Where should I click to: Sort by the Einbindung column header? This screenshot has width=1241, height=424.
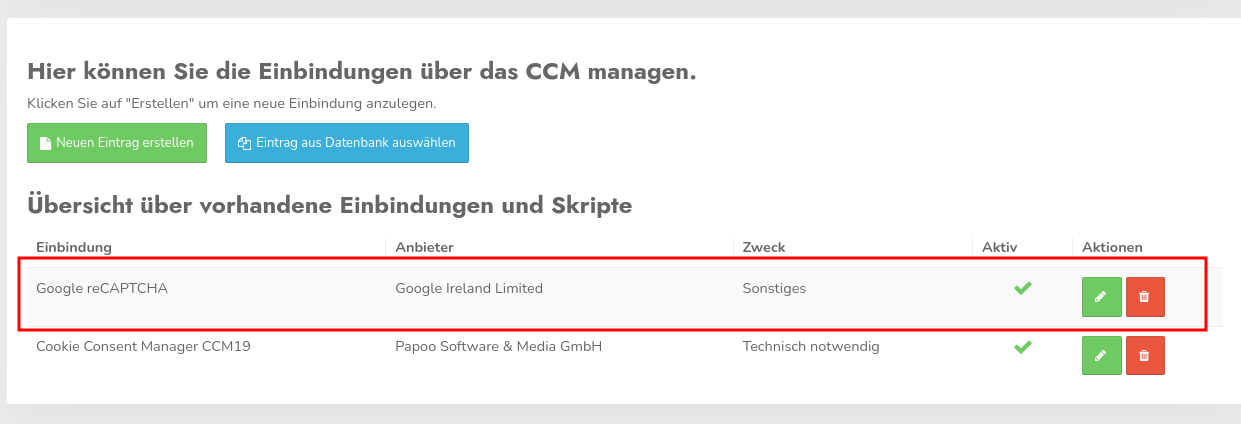coord(74,247)
